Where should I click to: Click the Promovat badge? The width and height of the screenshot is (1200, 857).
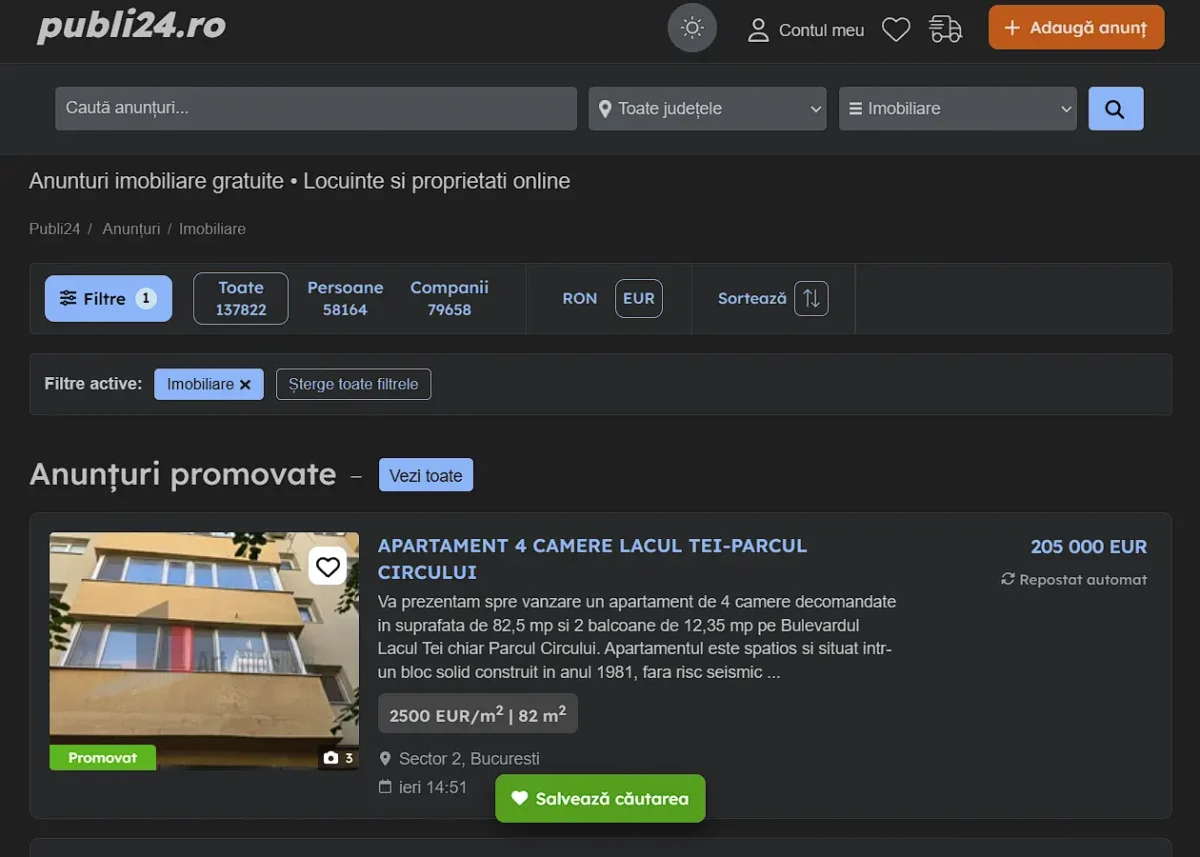[x=103, y=757]
